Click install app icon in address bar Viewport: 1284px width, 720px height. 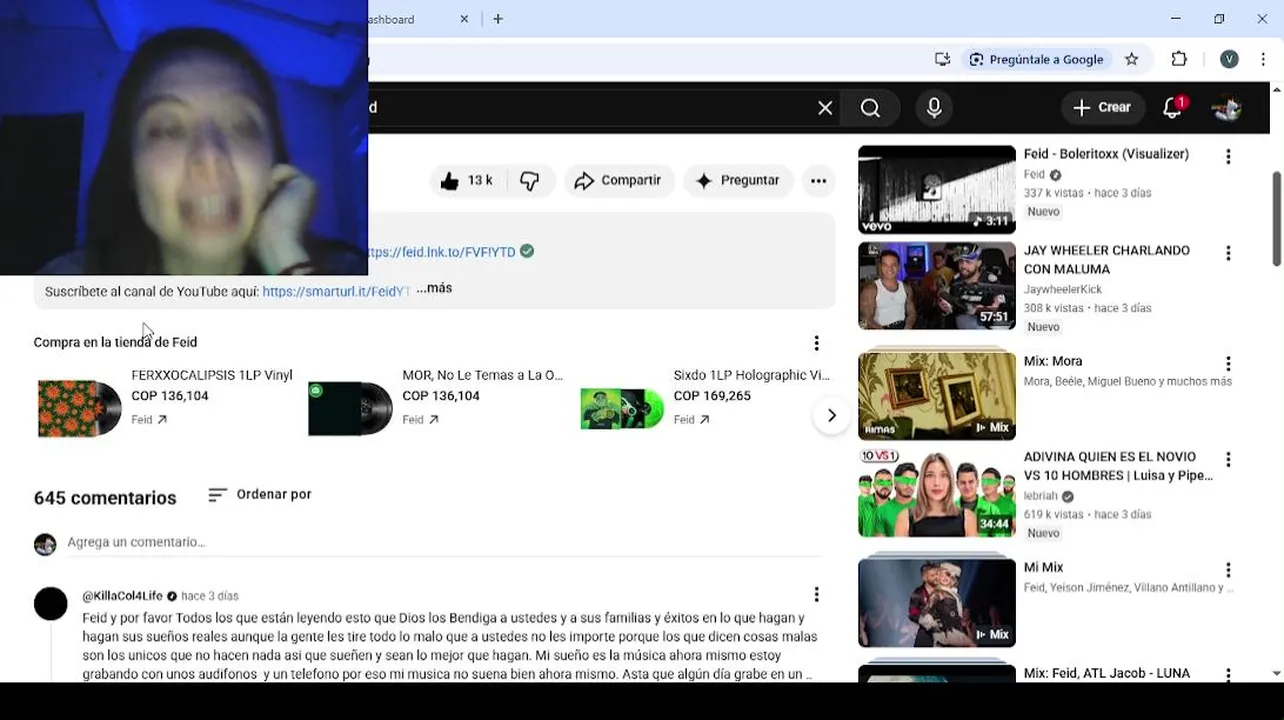click(x=942, y=59)
